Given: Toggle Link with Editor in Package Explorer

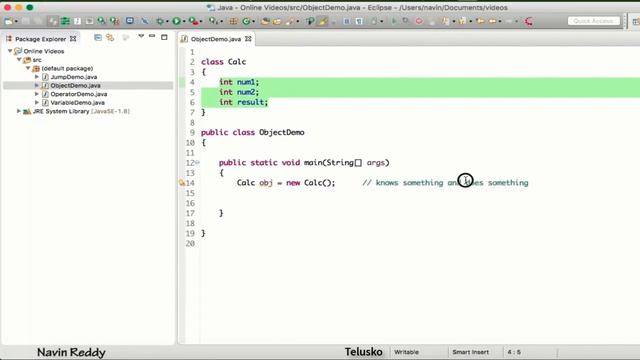Looking at the screenshot, I should [x=110, y=38].
